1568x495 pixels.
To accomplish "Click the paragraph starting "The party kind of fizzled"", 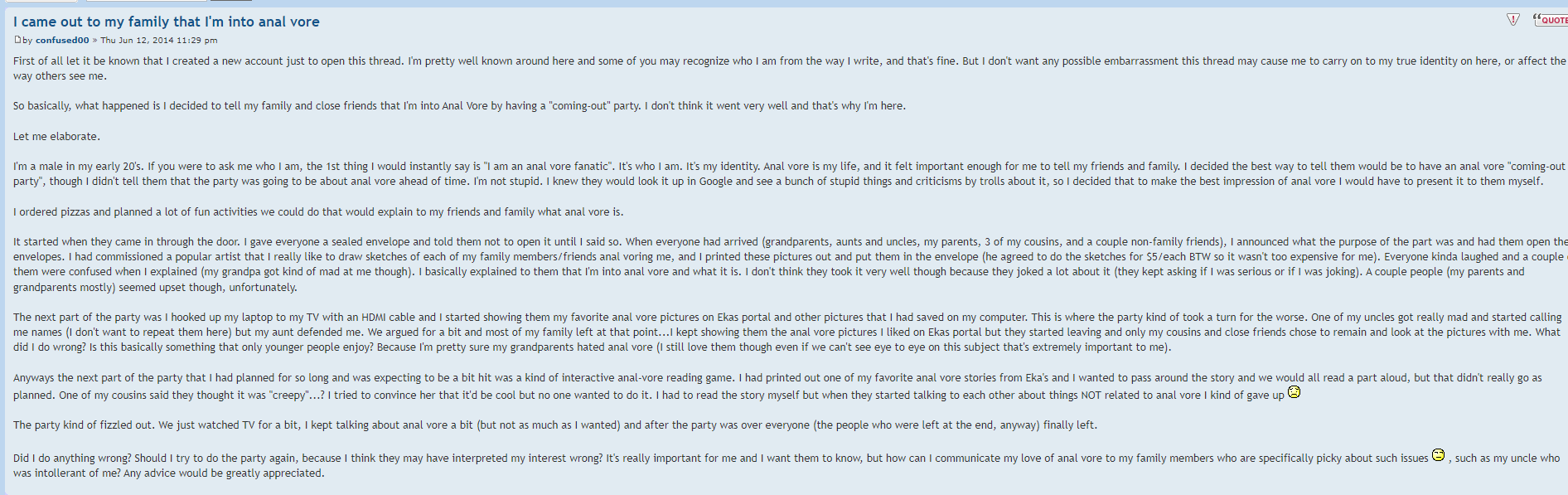I will tap(555, 425).
